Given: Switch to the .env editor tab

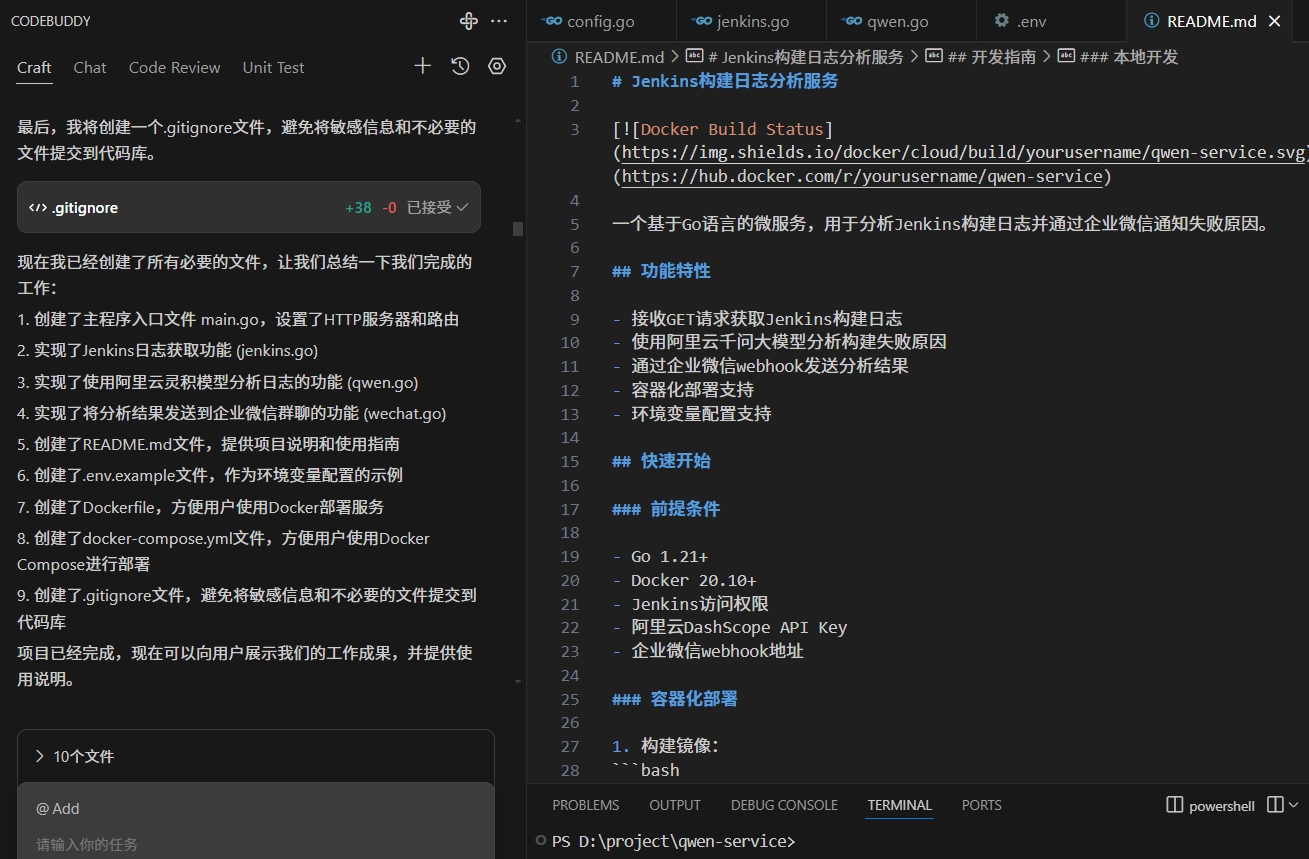Looking at the screenshot, I should [1051, 21].
